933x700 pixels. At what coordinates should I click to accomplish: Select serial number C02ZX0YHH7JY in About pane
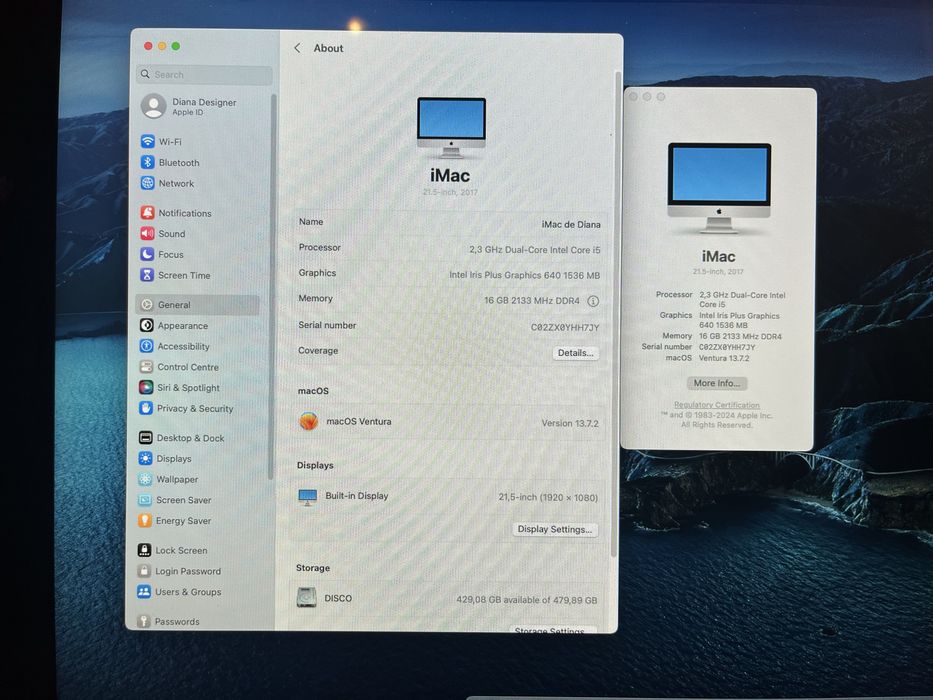[565, 327]
